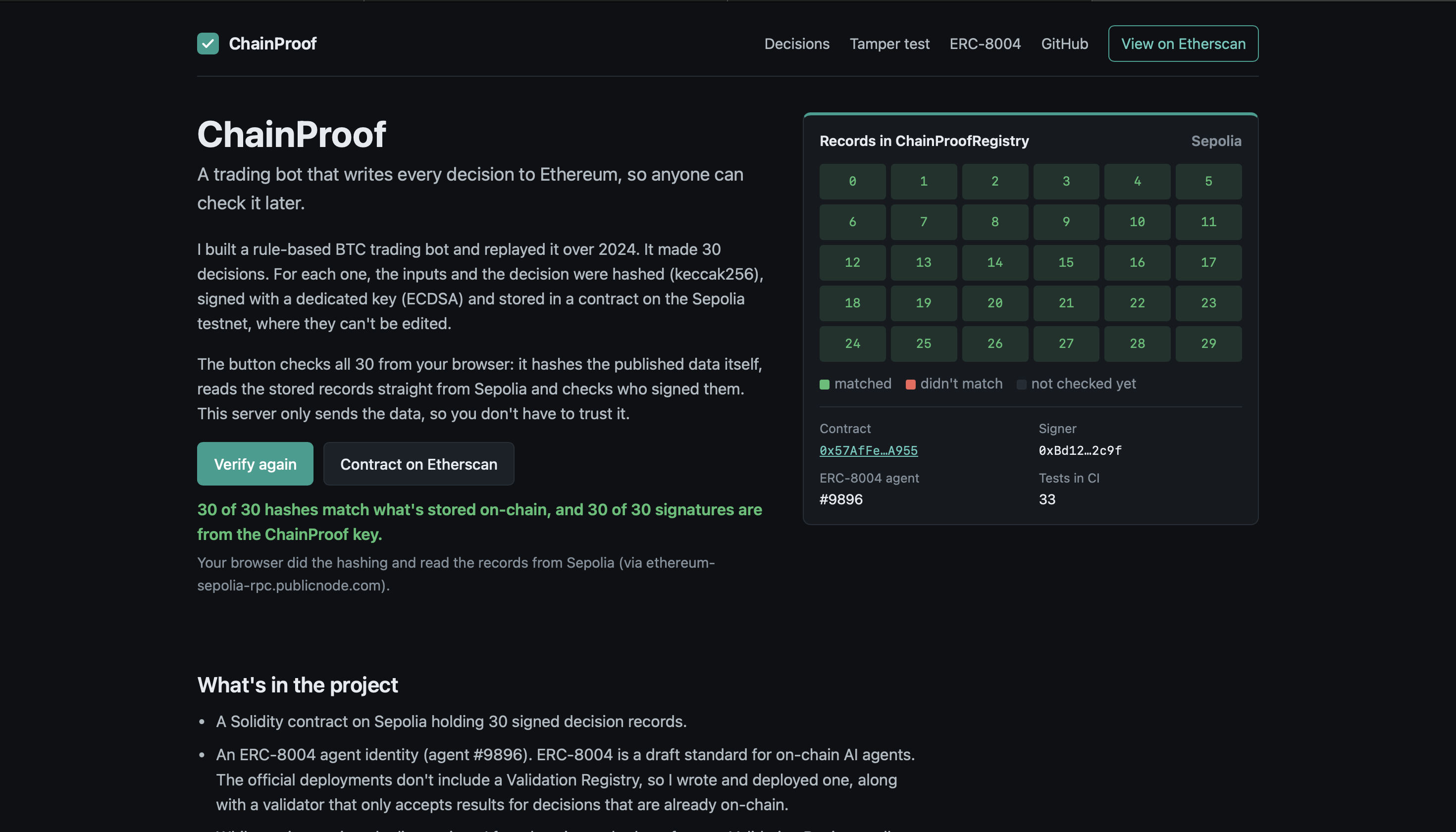Select record tile 29
The width and height of the screenshot is (1456, 832).
pyautogui.click(x=1208, y=343)
